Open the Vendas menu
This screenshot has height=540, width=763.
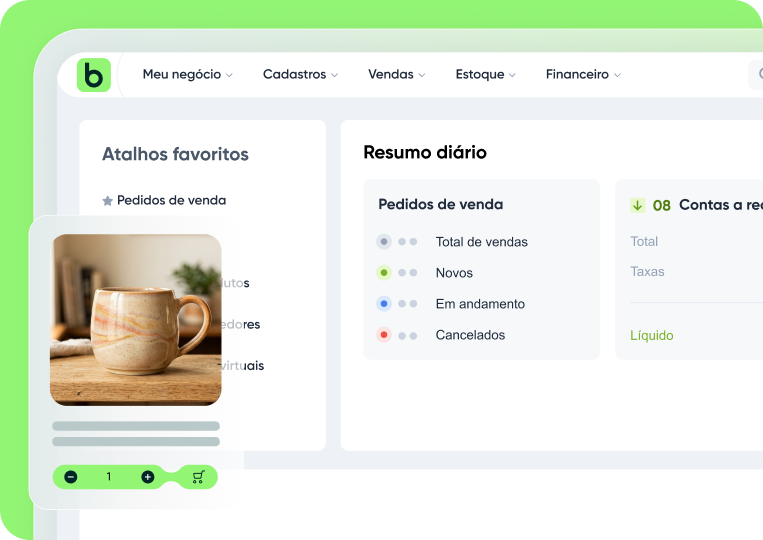point(397,74)
